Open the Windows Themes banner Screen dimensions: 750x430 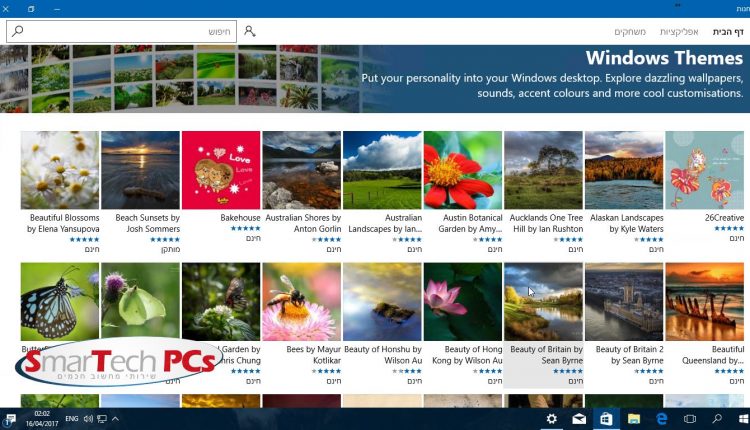click(375, 79)
